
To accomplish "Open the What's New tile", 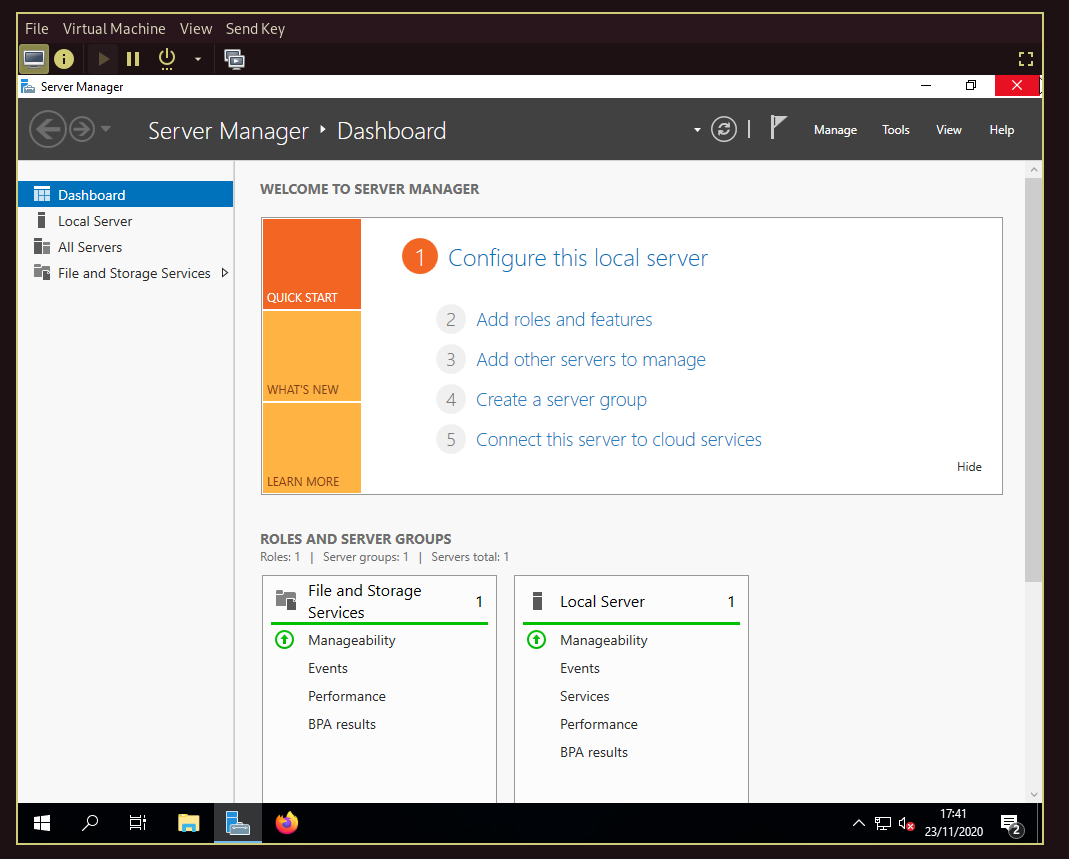I will 312,356.
